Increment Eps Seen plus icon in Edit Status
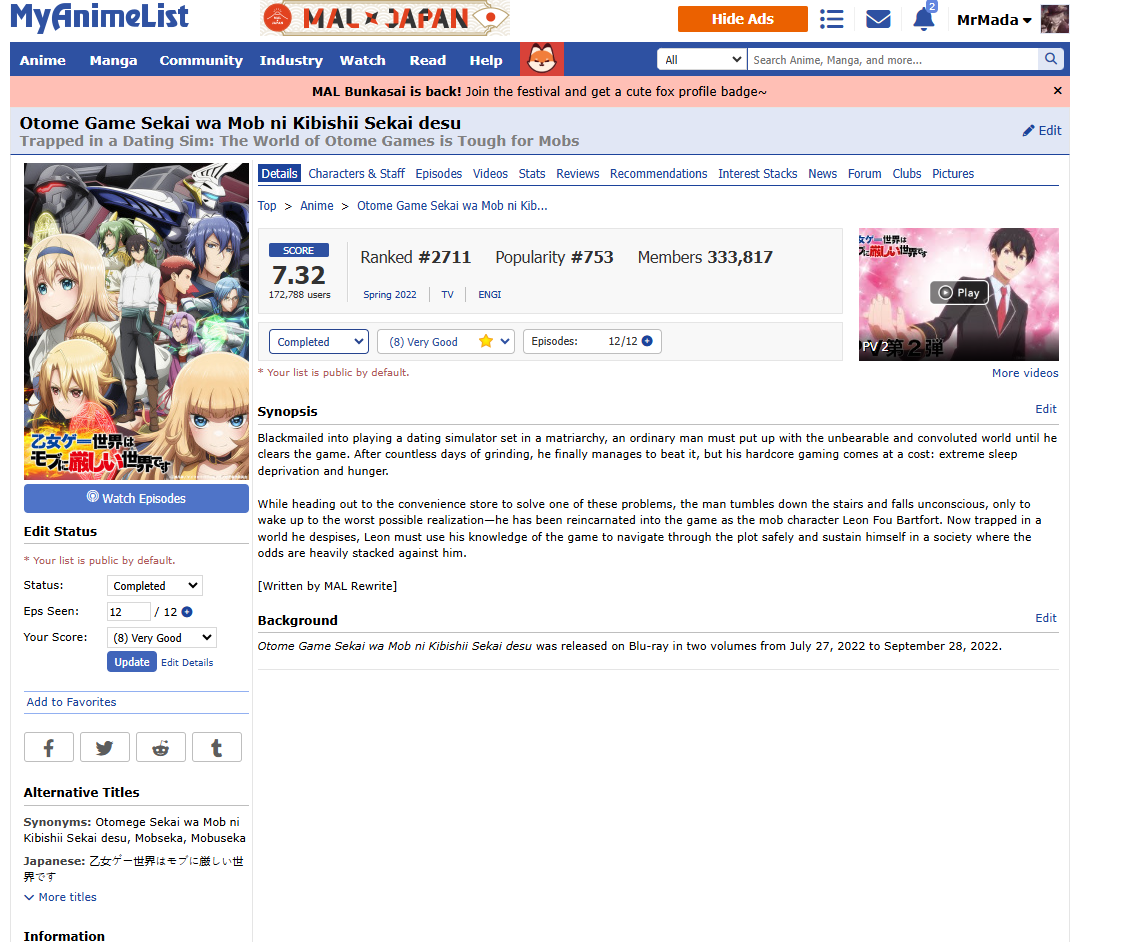Image resolution: width=1144 pixels, height=942 pixels. click(187, 611)
